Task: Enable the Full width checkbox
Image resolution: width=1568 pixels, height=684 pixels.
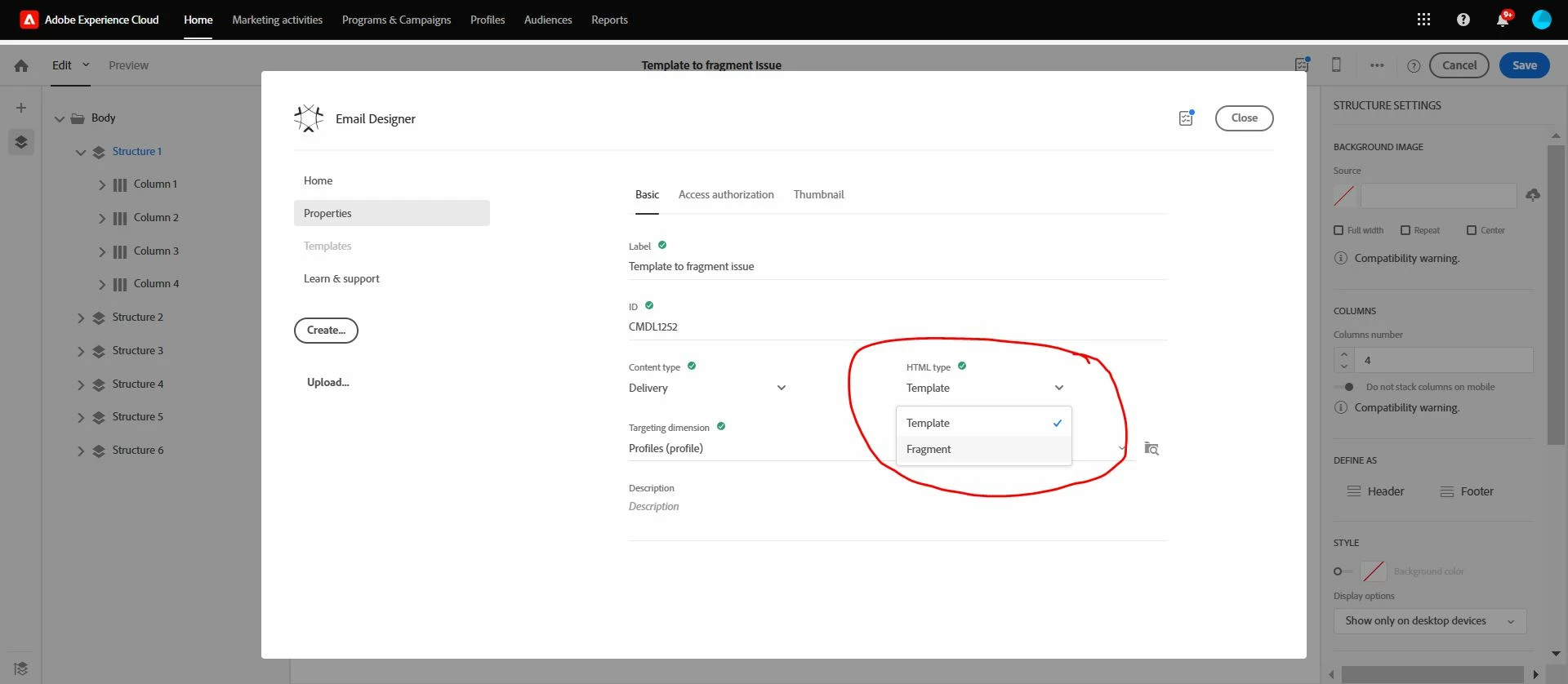Action: [x=1339, y=230]
